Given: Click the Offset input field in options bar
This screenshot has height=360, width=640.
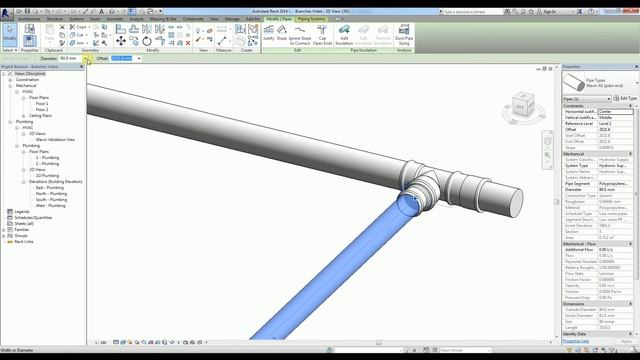Looking at the screenshot, I should click(x=123, y=58).
